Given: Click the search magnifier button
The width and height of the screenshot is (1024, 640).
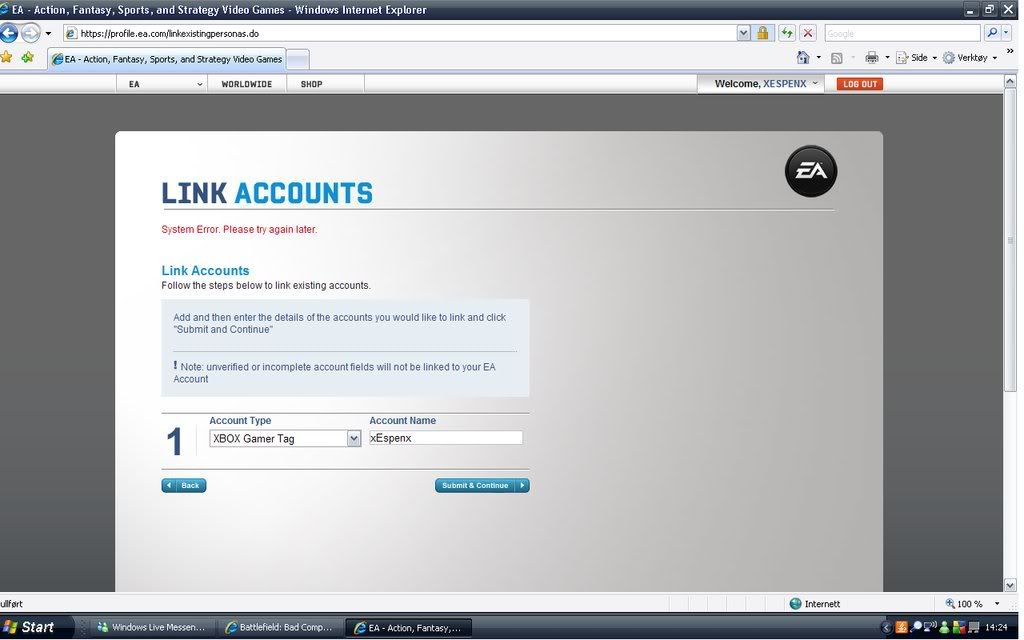Looking at the screenshot, I should [992, 33].
